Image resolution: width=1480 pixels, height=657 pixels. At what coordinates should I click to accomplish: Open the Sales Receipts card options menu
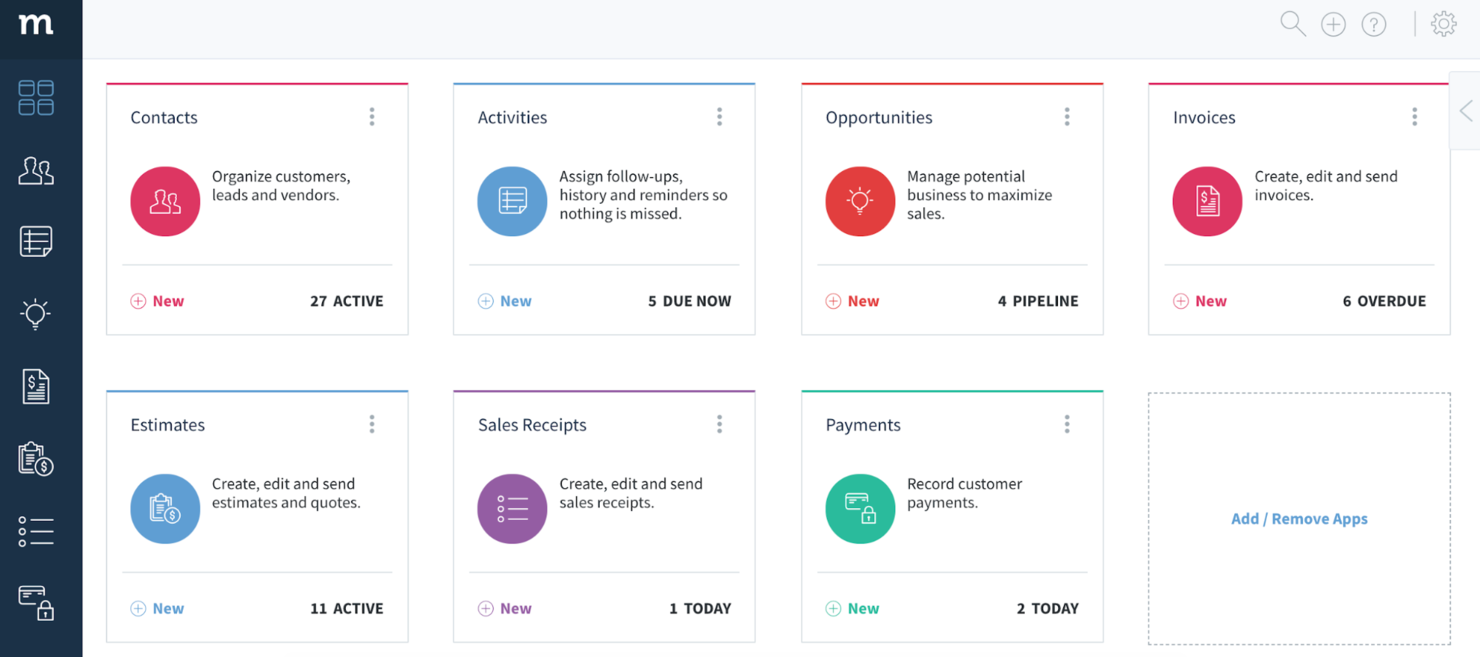tap(719, 423)
